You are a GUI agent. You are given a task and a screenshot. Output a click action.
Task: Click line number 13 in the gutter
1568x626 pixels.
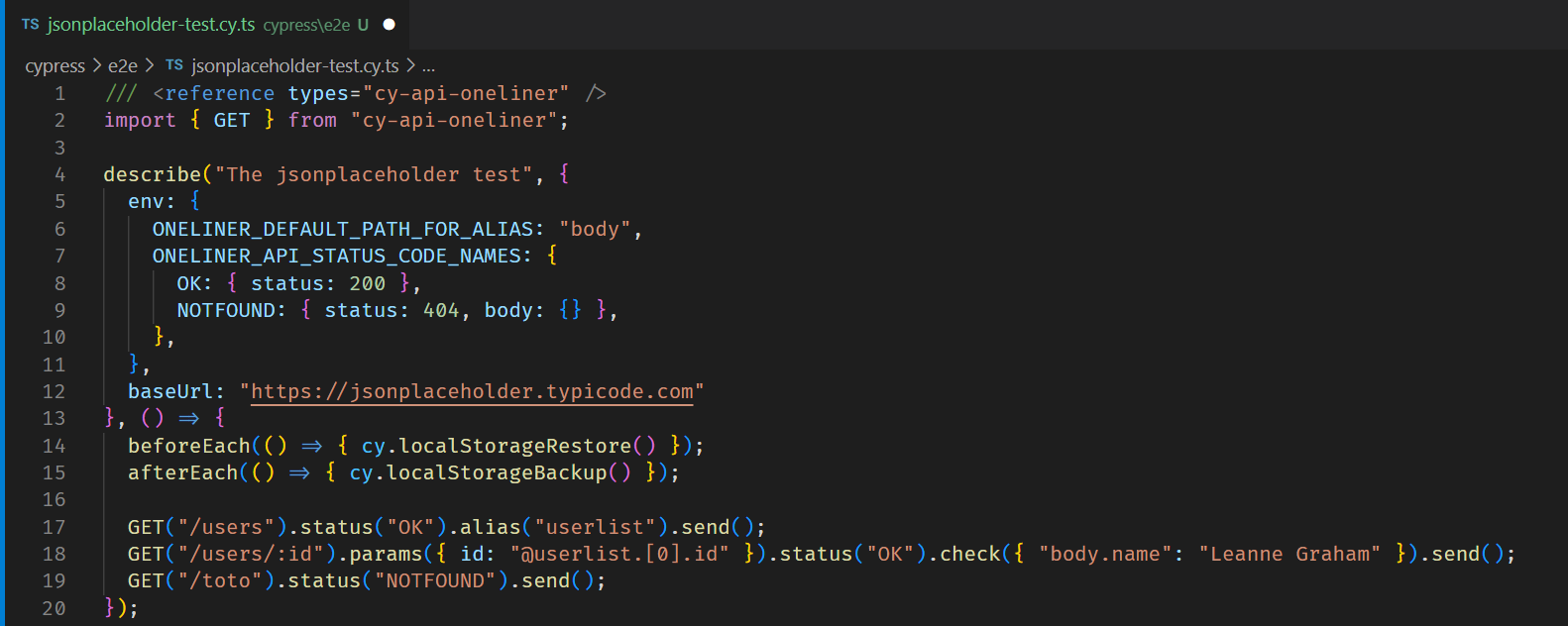point(55,418)
